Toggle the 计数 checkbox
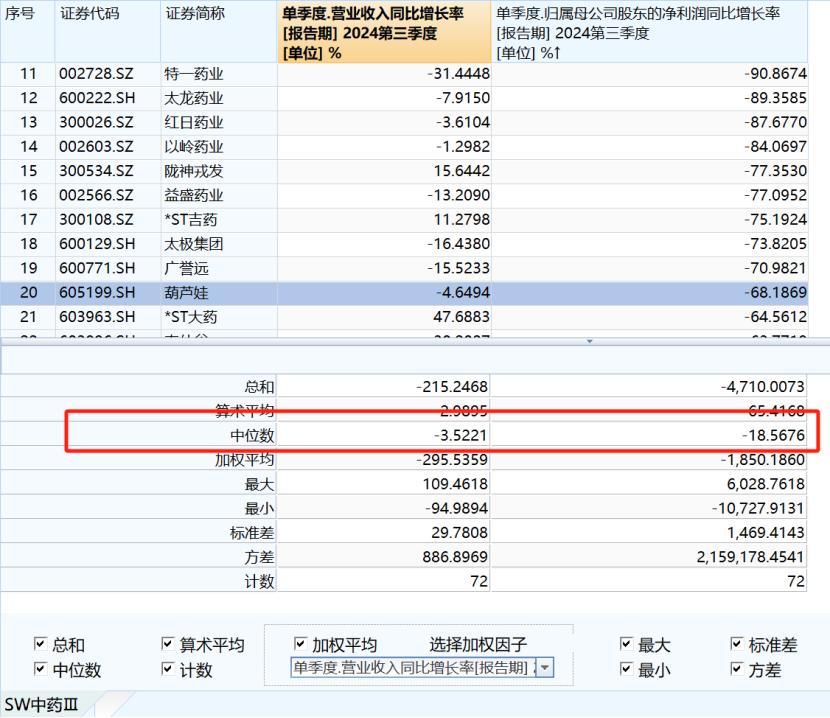The width and height of the screenshot is (830, 718). 167,669
